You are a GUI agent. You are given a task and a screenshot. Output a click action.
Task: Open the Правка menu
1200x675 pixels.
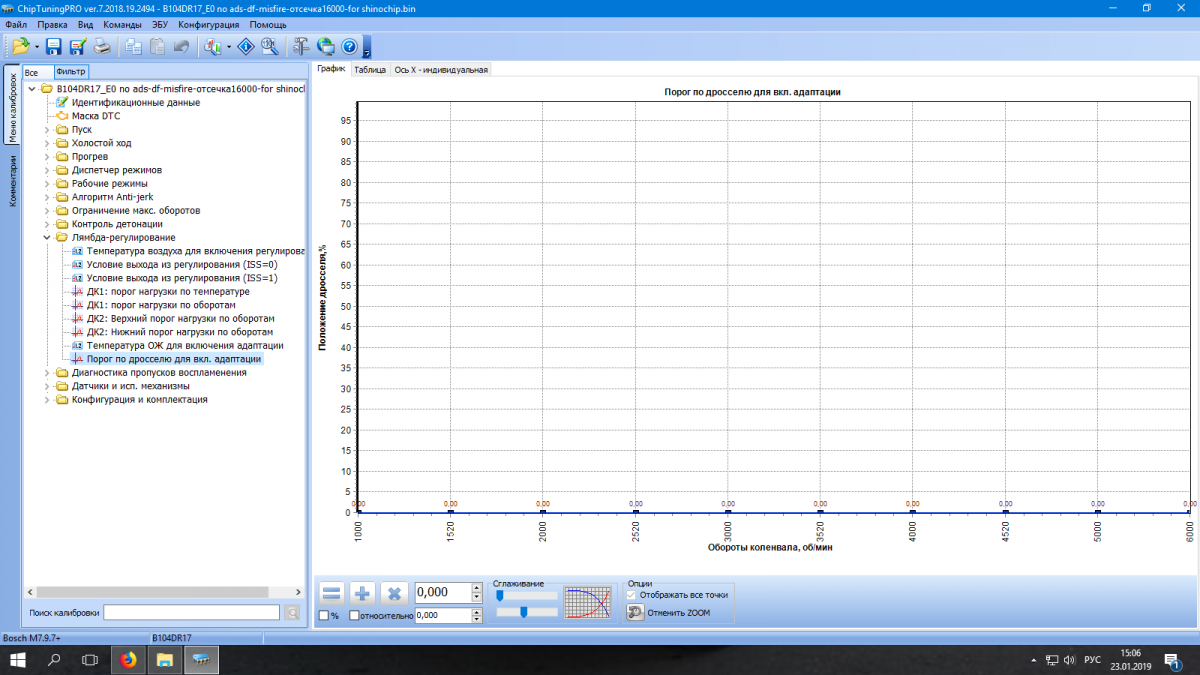pyautogui.click(x=52, y=23)
